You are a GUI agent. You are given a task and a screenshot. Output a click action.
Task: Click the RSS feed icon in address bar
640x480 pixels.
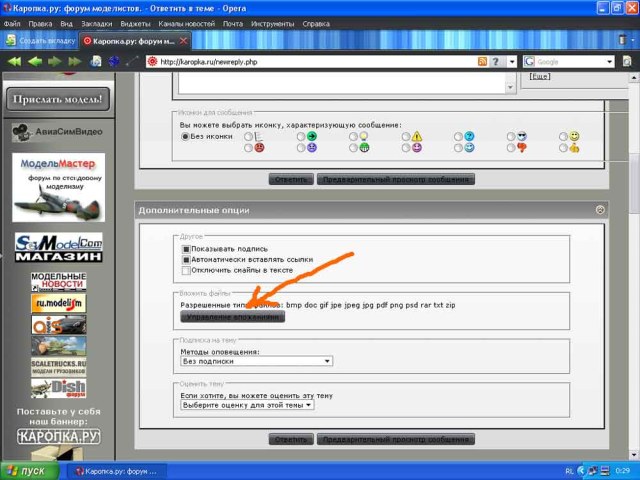coord(482,61)
